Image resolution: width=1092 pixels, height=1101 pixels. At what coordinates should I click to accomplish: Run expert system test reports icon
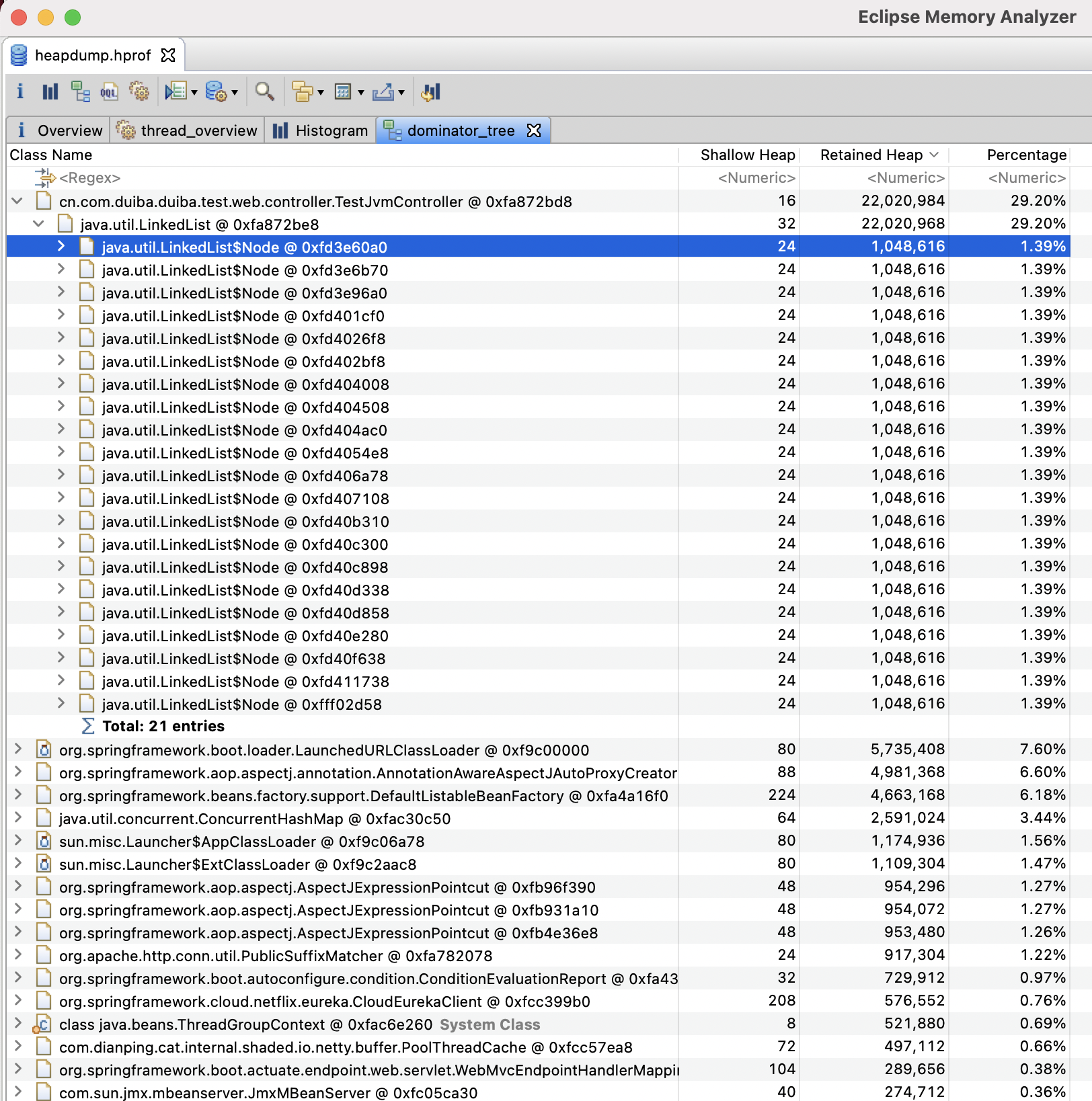[x=176, y=91]
